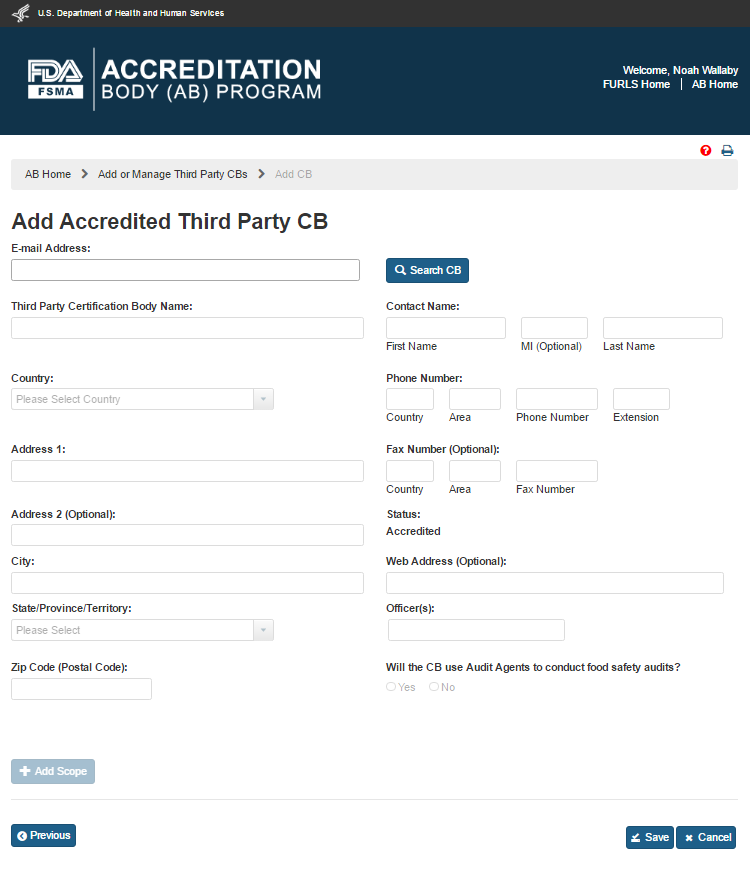Select Yes for Audit Agents question
Screen dimensions: 750x876
coord(391,687)
